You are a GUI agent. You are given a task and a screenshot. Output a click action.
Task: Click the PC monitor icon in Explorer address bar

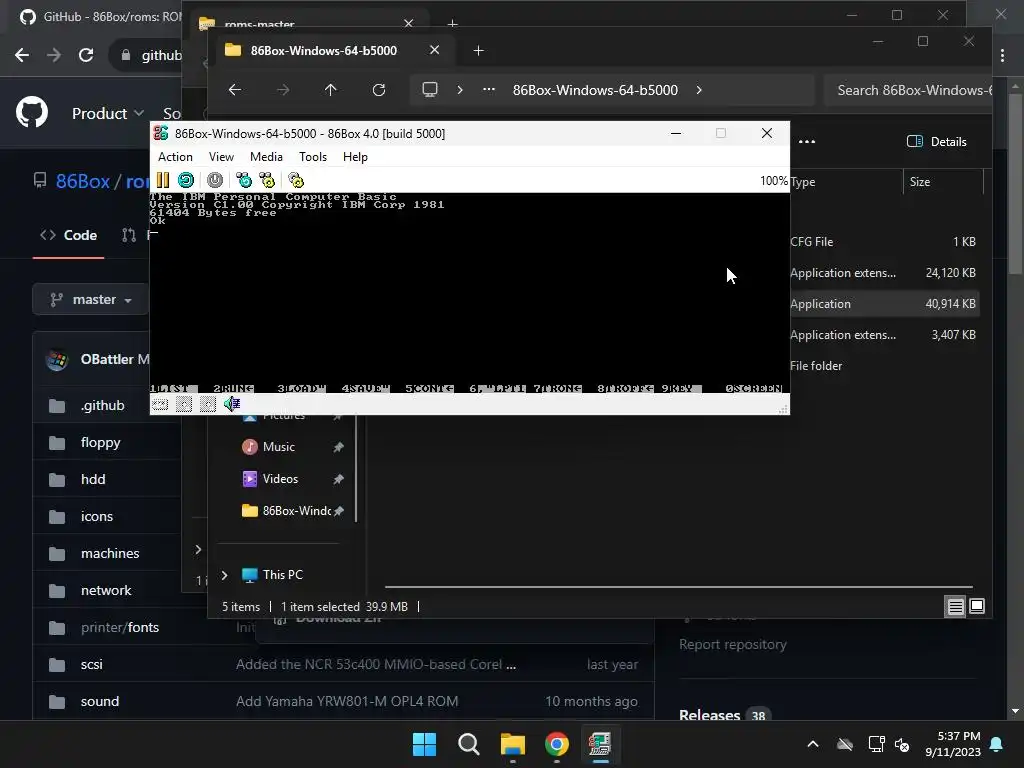point(430,90)
